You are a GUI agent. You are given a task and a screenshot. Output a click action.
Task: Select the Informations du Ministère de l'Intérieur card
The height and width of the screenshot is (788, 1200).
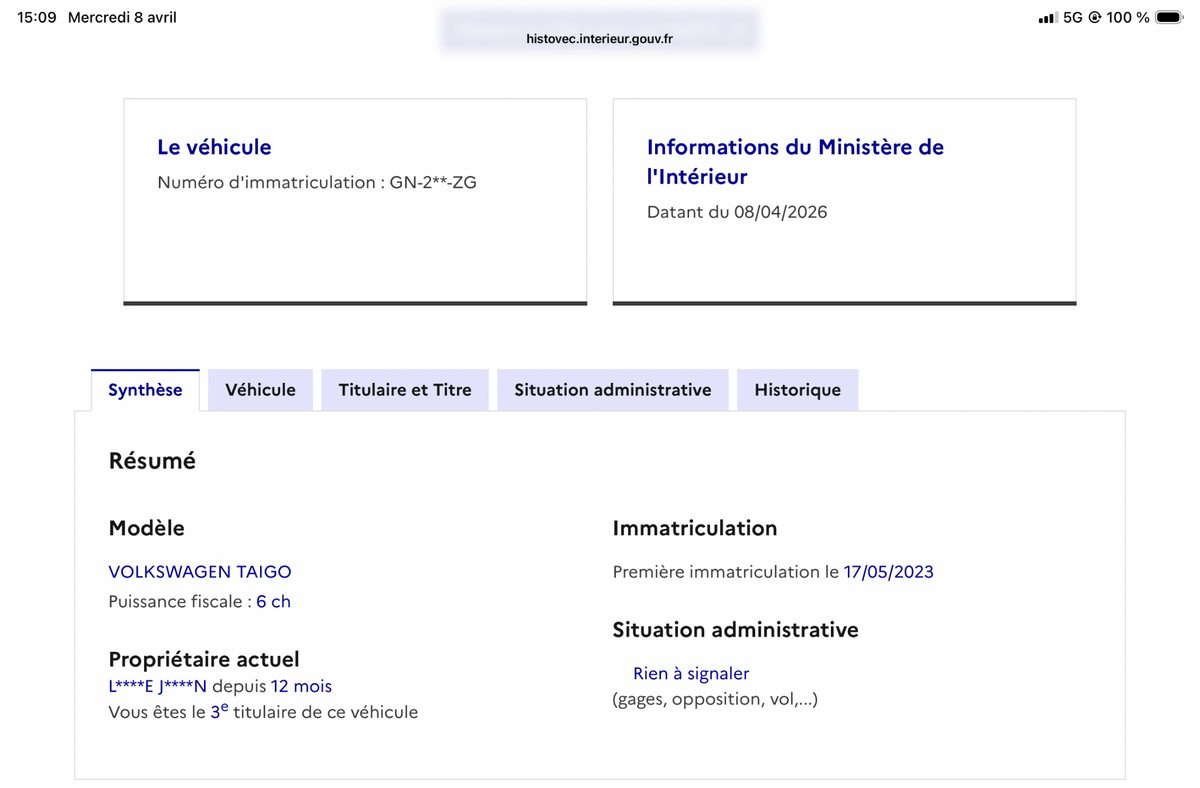coord(844,201)
